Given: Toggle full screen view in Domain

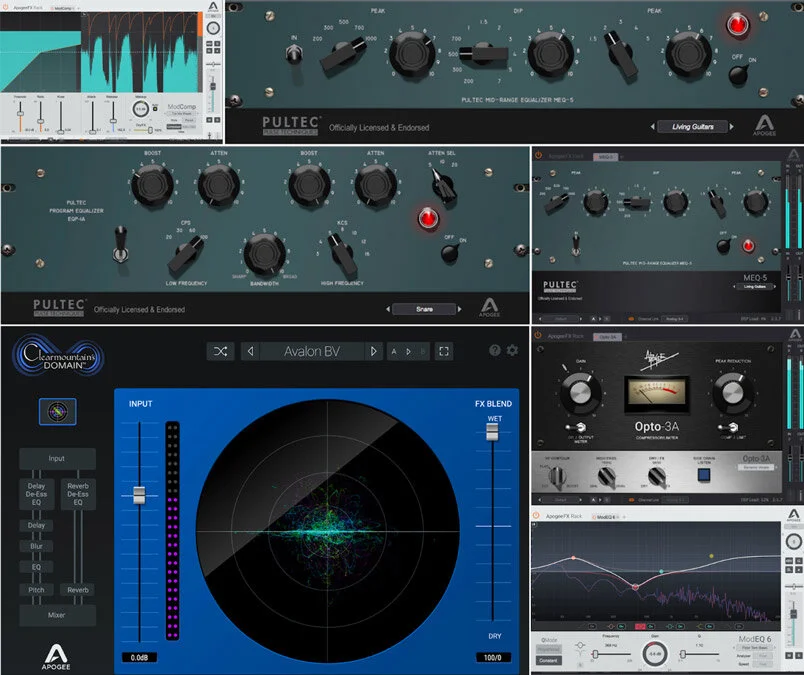Looking at the screenshot, I should (444, 351).
